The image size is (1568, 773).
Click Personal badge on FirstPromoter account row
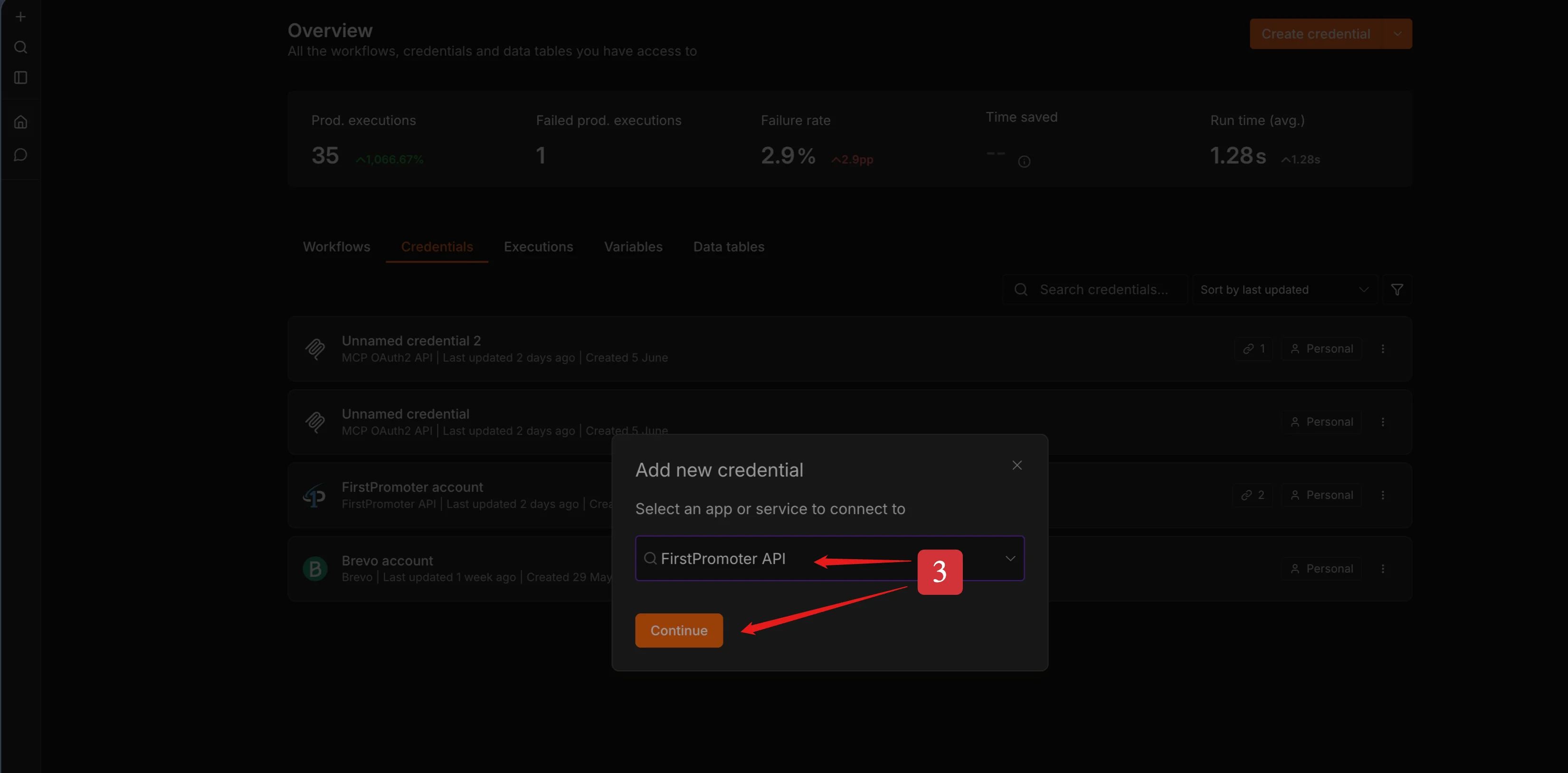point(1321,496)
